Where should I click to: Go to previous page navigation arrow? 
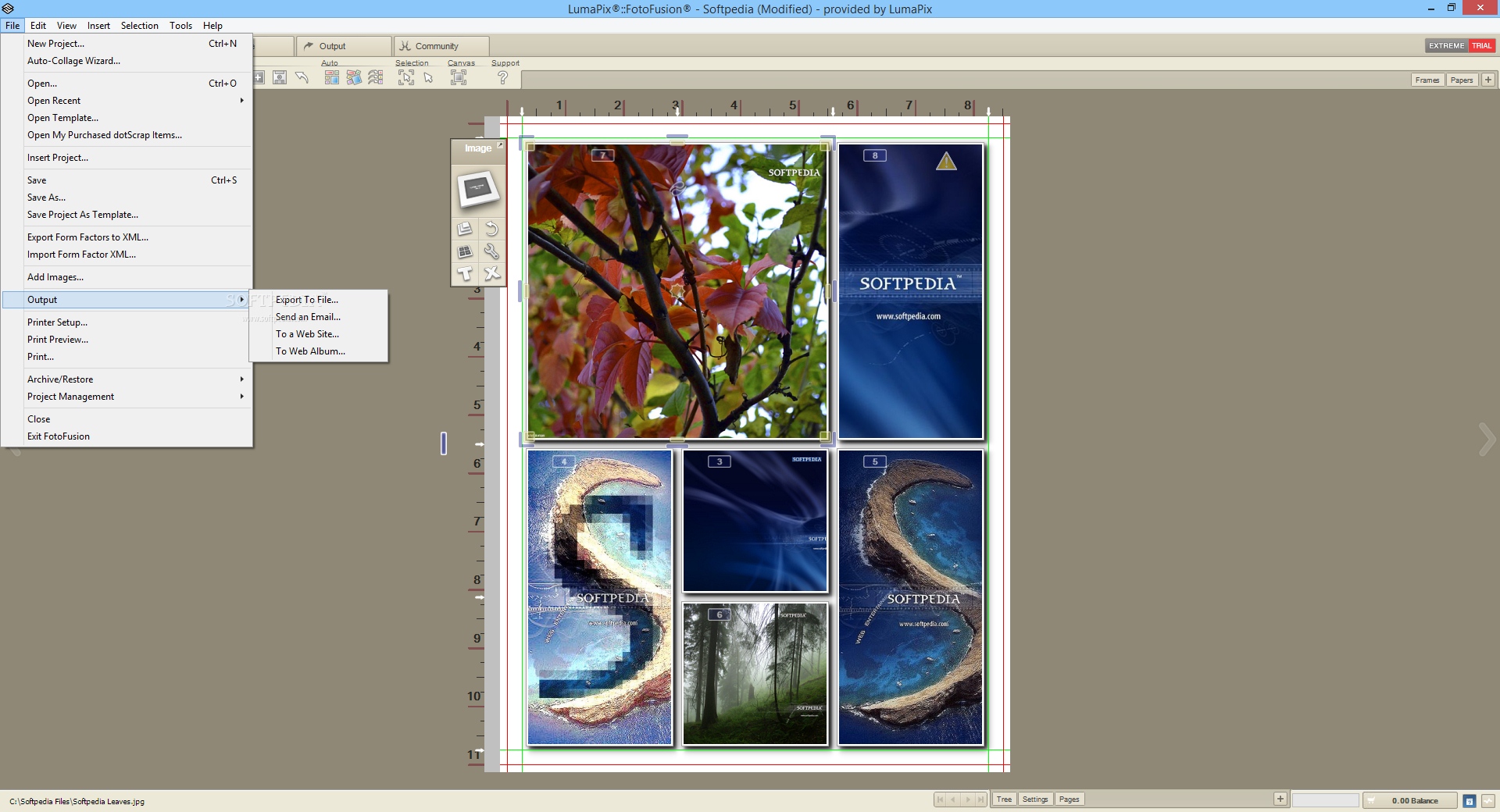(x=955, y=800)
